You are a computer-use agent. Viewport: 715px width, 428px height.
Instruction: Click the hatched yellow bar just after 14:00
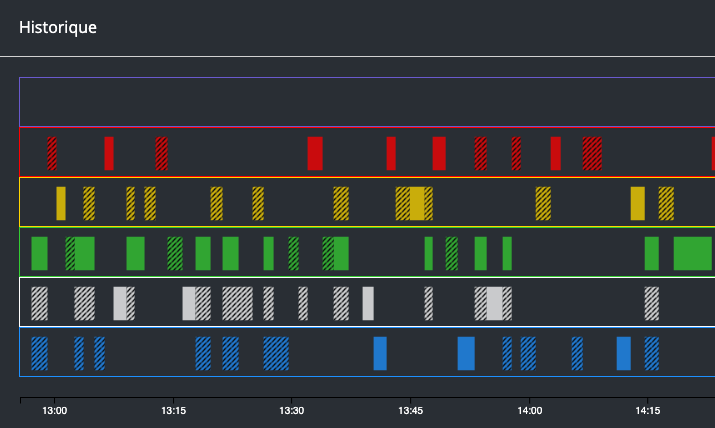coord(543,203)
